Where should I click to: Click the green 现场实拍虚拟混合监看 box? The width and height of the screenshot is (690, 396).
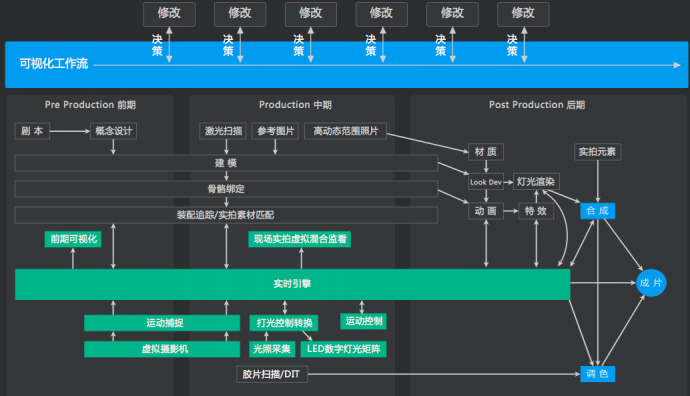point(300,239)
